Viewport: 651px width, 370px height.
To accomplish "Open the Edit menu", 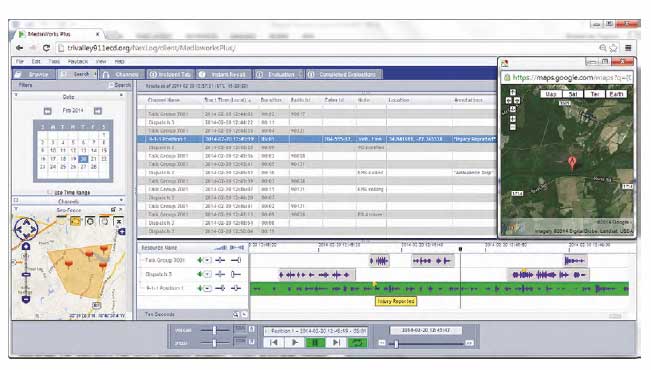I will click(x=36, y=61).
